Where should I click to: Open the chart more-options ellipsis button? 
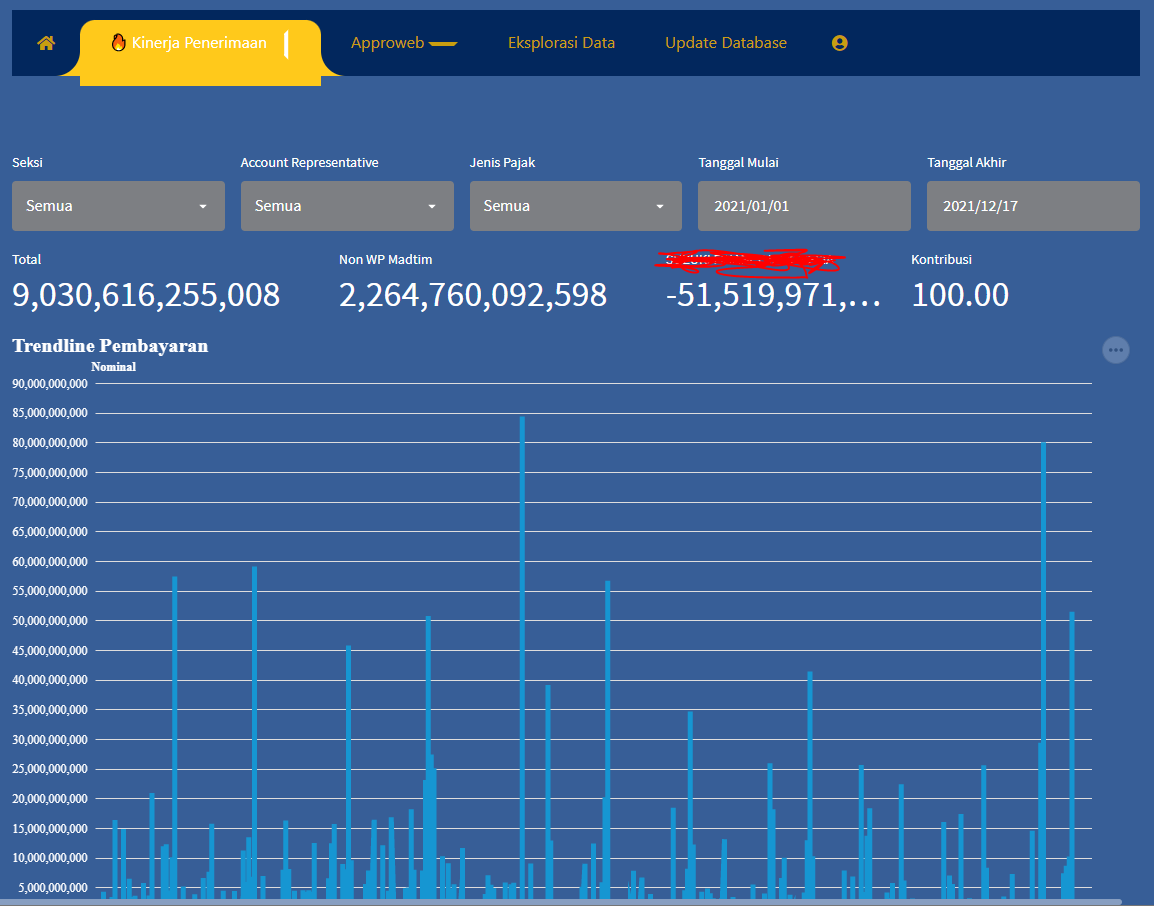click(1116, 350)
